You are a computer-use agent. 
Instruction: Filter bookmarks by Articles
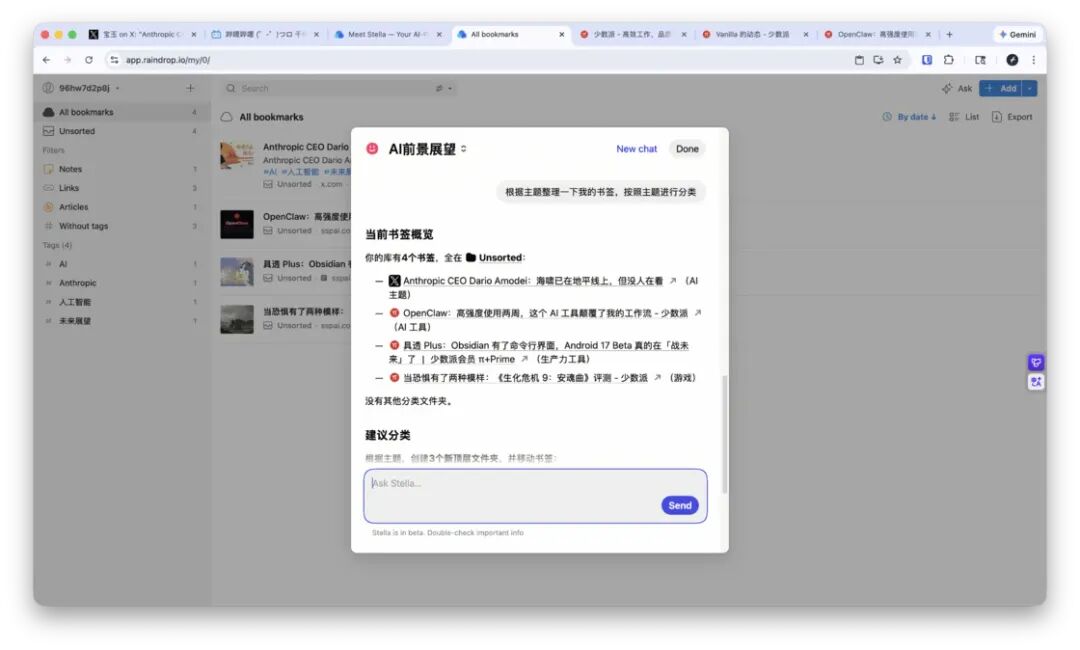tap(121, 207)
